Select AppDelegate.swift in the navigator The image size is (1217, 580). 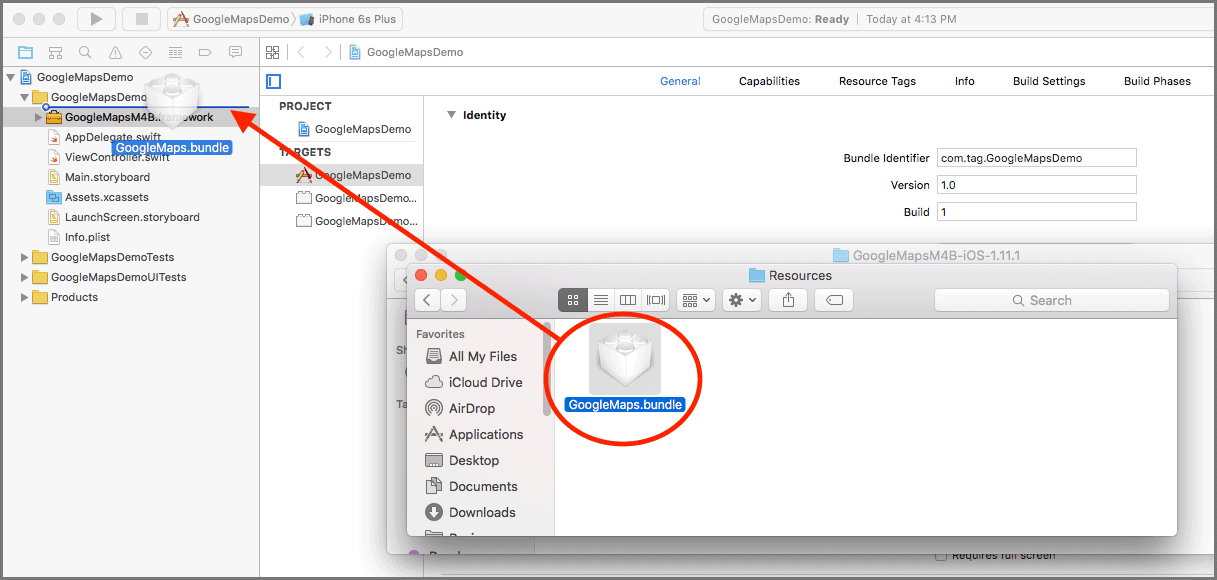coord(112,137)
